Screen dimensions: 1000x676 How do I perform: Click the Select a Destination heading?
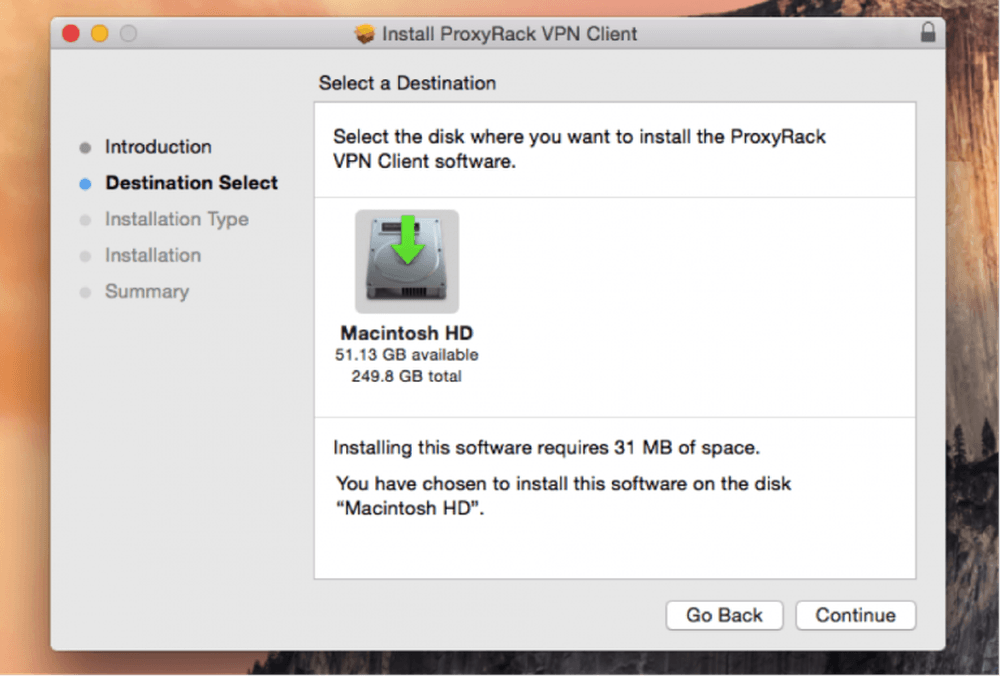point(407,83)
